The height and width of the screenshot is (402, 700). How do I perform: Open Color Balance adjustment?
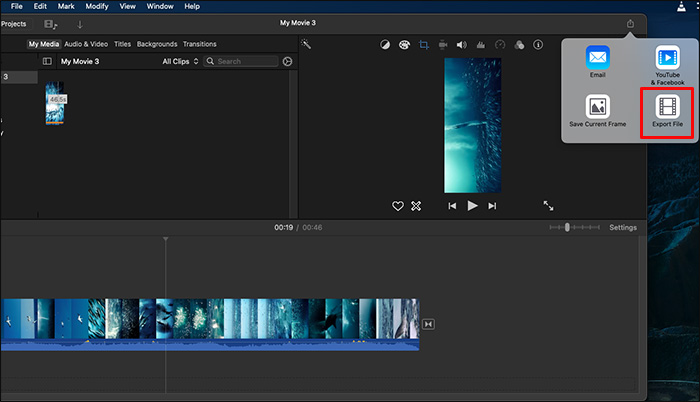385,45
